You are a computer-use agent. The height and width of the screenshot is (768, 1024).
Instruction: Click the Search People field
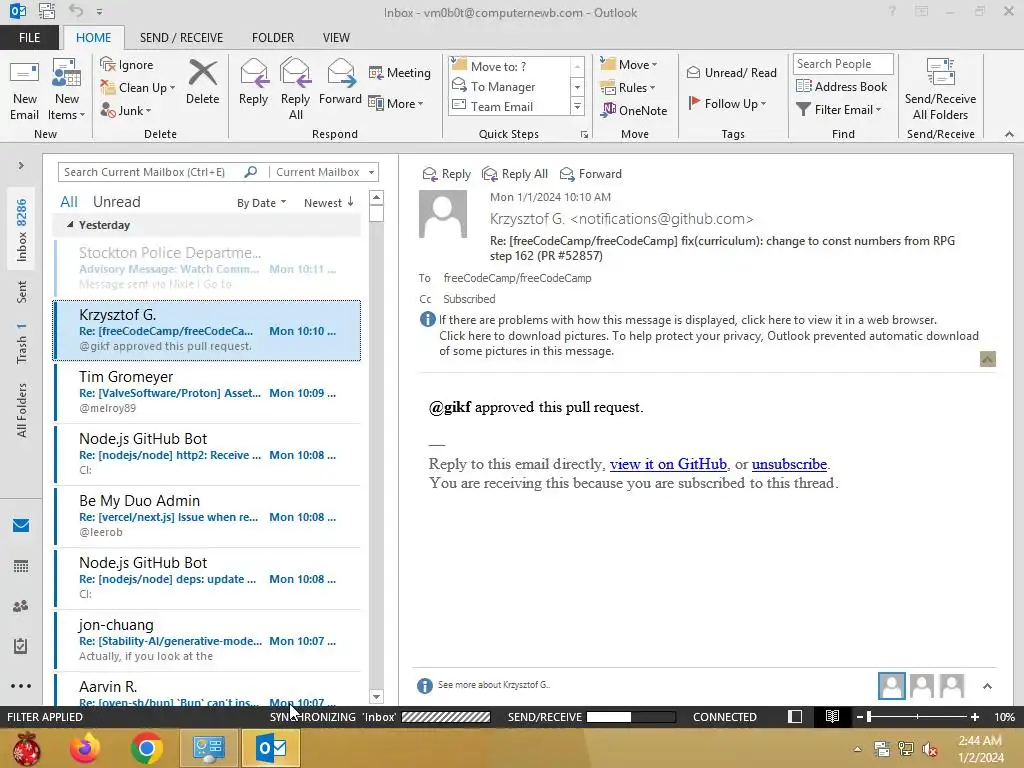[843, 64]
